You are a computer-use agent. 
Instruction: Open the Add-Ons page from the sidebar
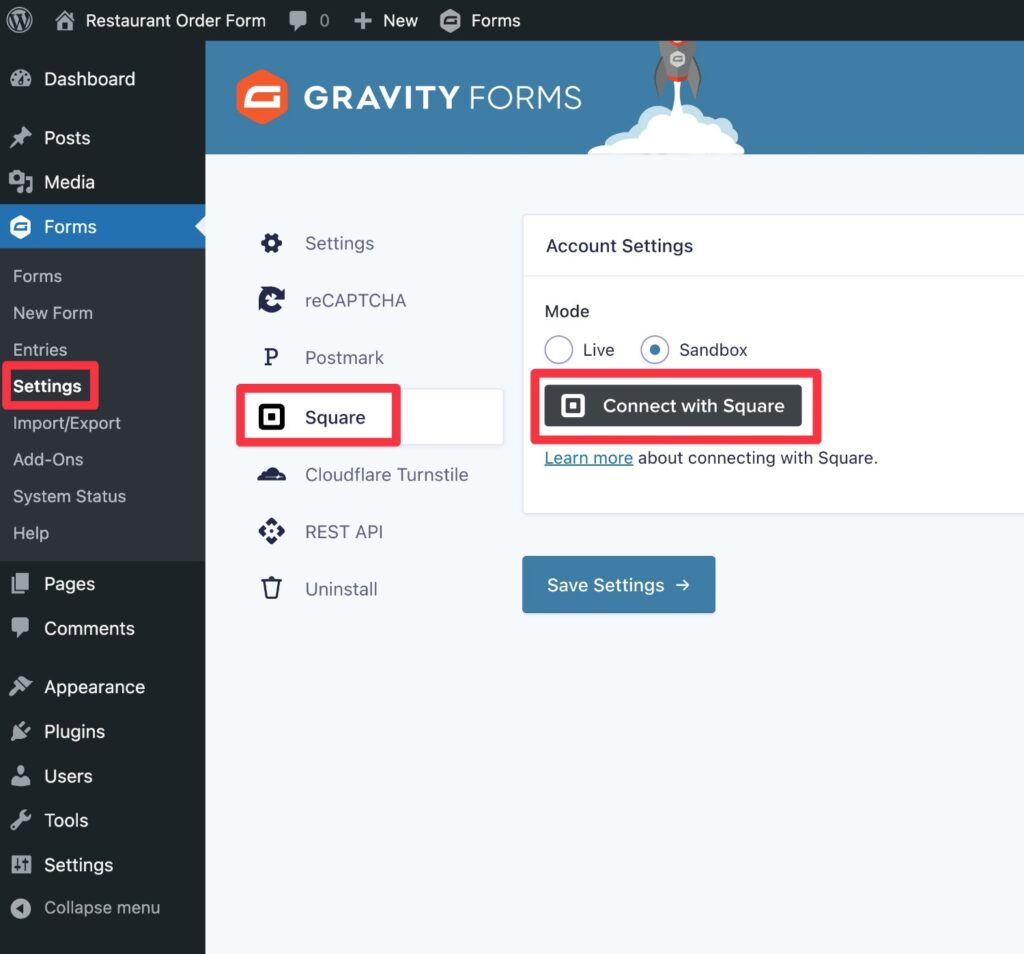coord(48,459)
